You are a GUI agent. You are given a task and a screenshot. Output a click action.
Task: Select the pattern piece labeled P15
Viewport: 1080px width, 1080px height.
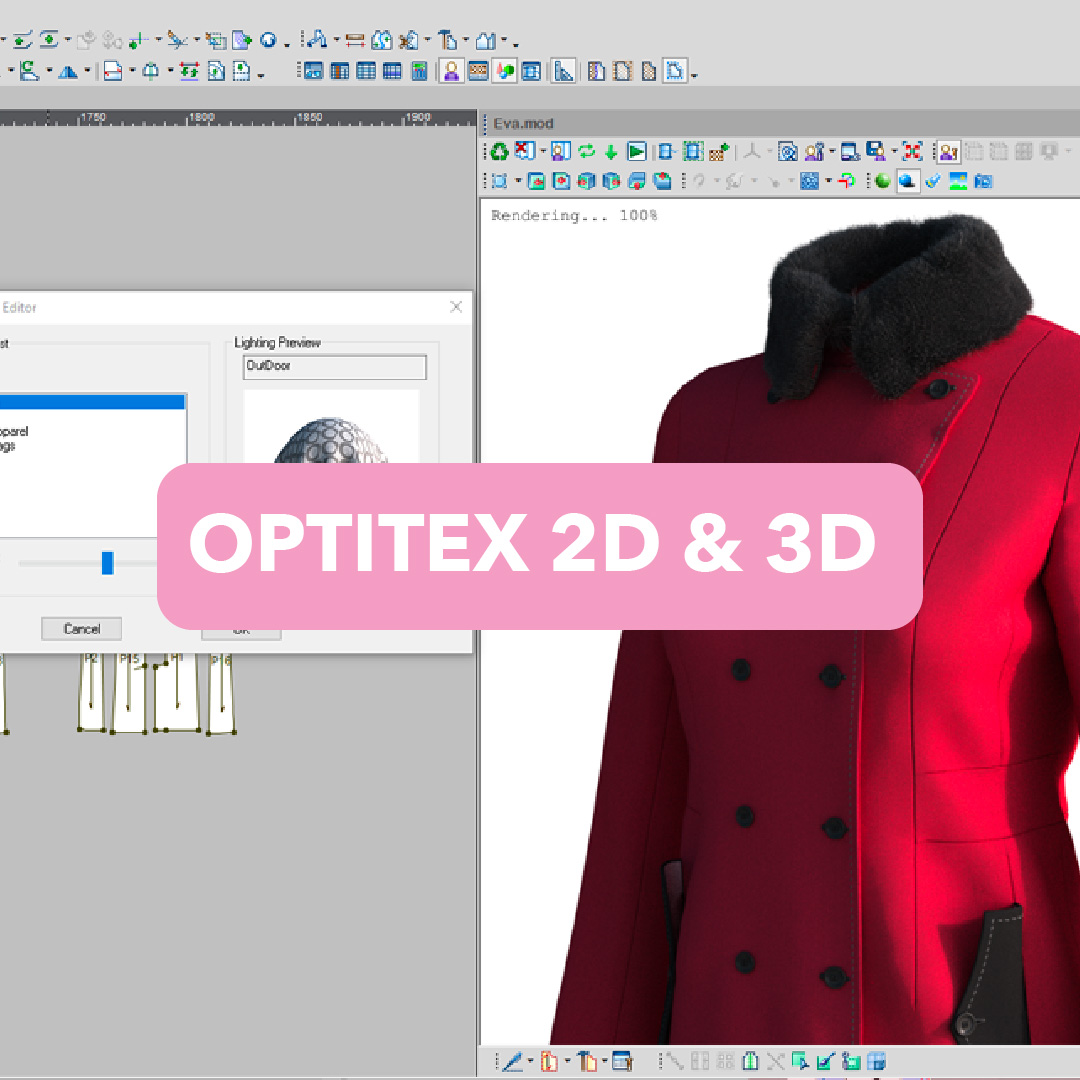129,692
